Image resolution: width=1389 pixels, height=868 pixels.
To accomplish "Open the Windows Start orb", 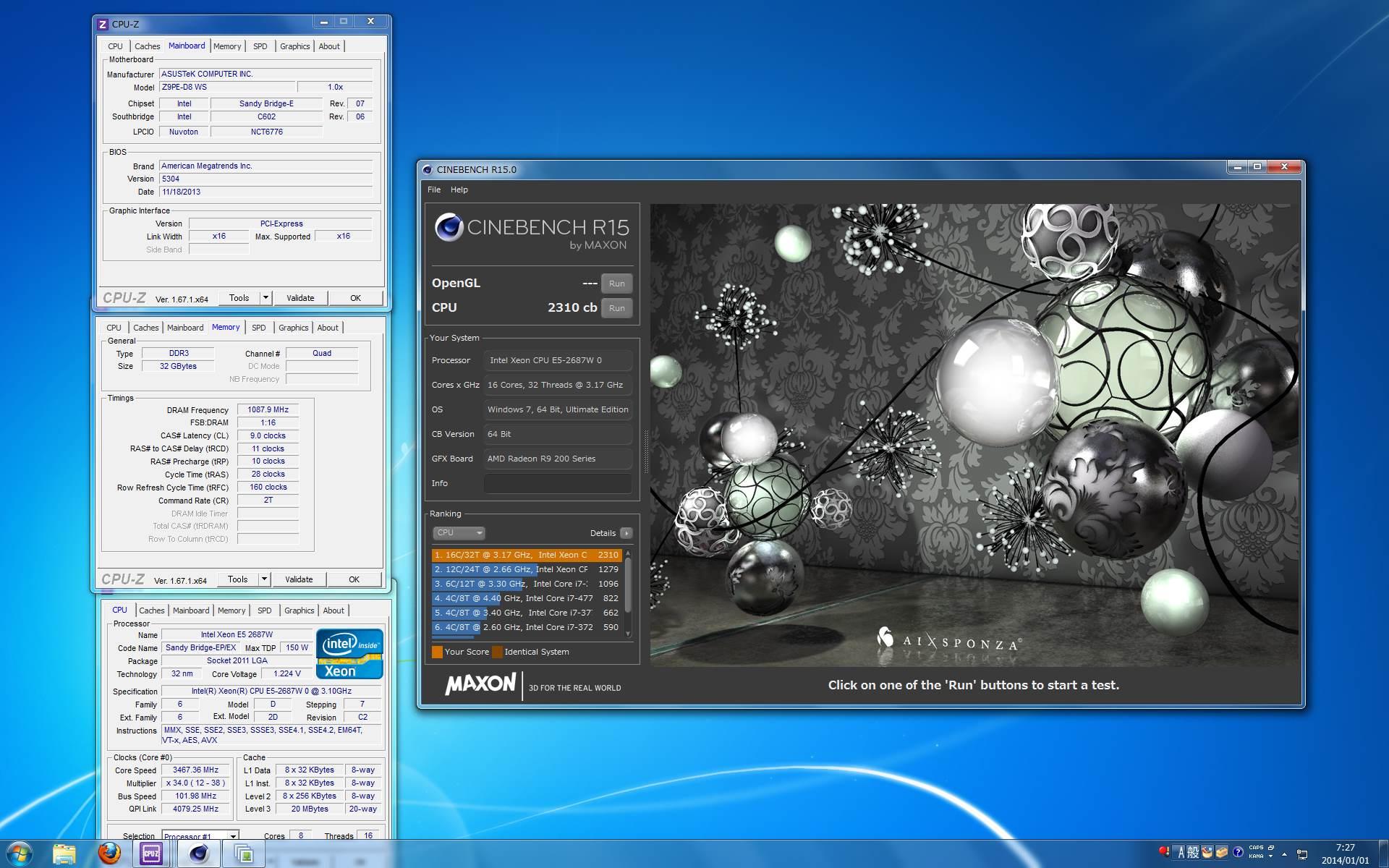I will pyautogui.click(x=20, y=854).
